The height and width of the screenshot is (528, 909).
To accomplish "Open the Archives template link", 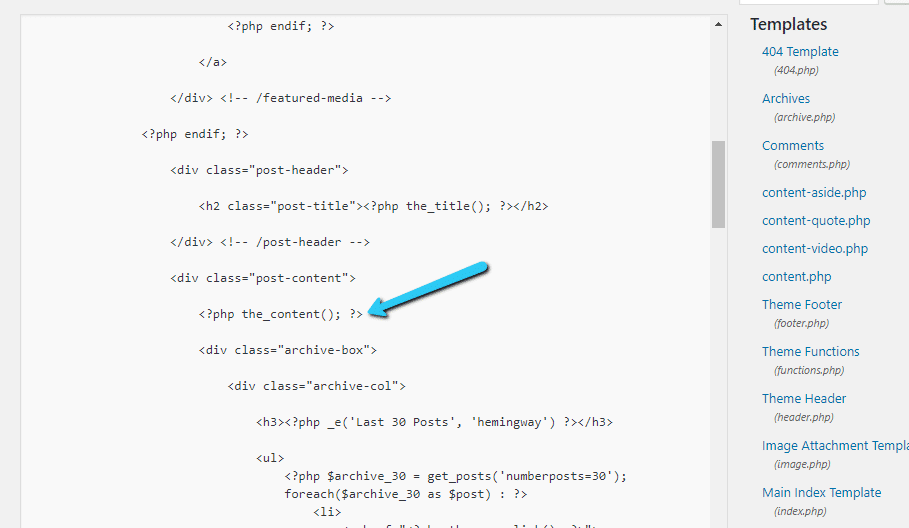I will (786, 99).
